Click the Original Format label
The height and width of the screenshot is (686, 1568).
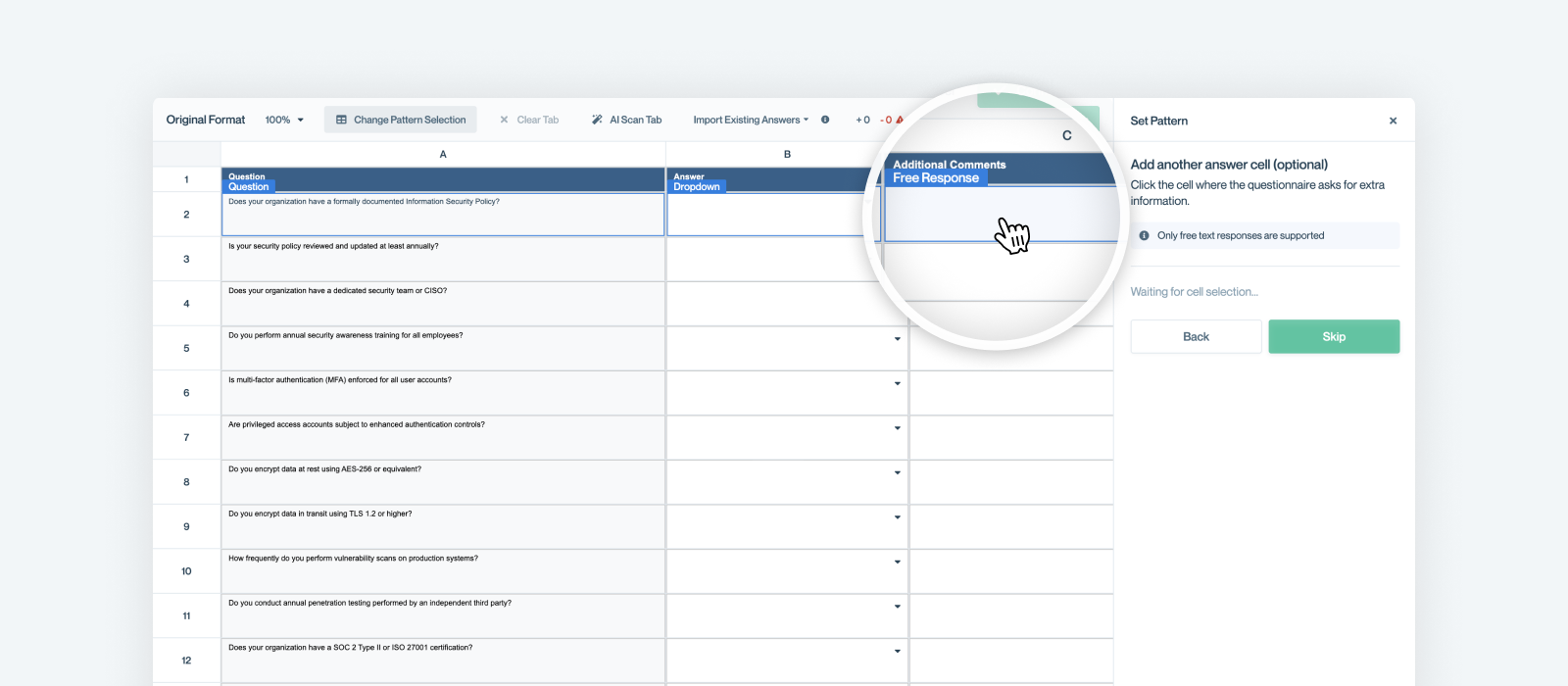click(206, 120)
